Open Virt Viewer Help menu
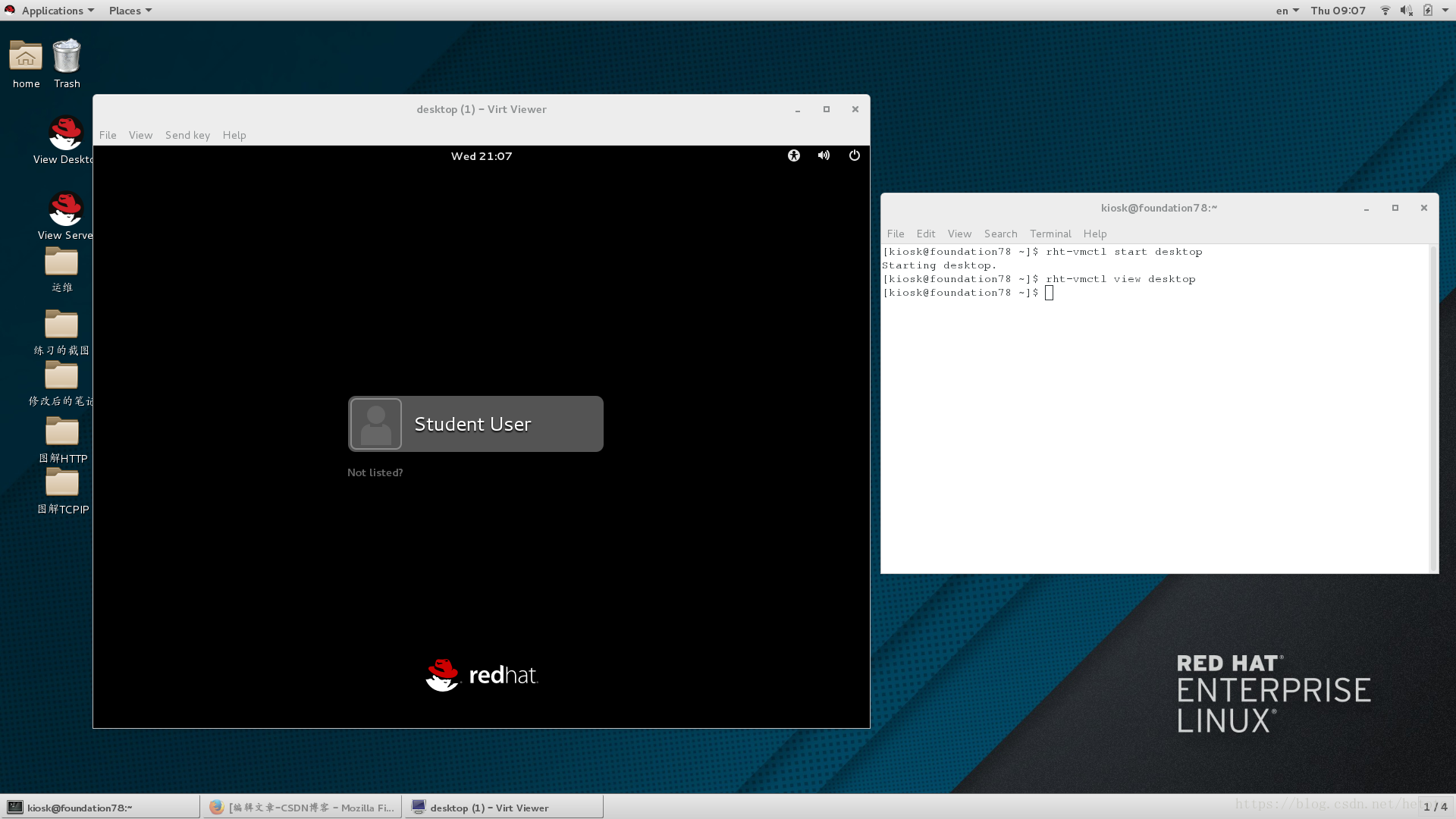Viewport: 1456px width, 819px height. 234,135
